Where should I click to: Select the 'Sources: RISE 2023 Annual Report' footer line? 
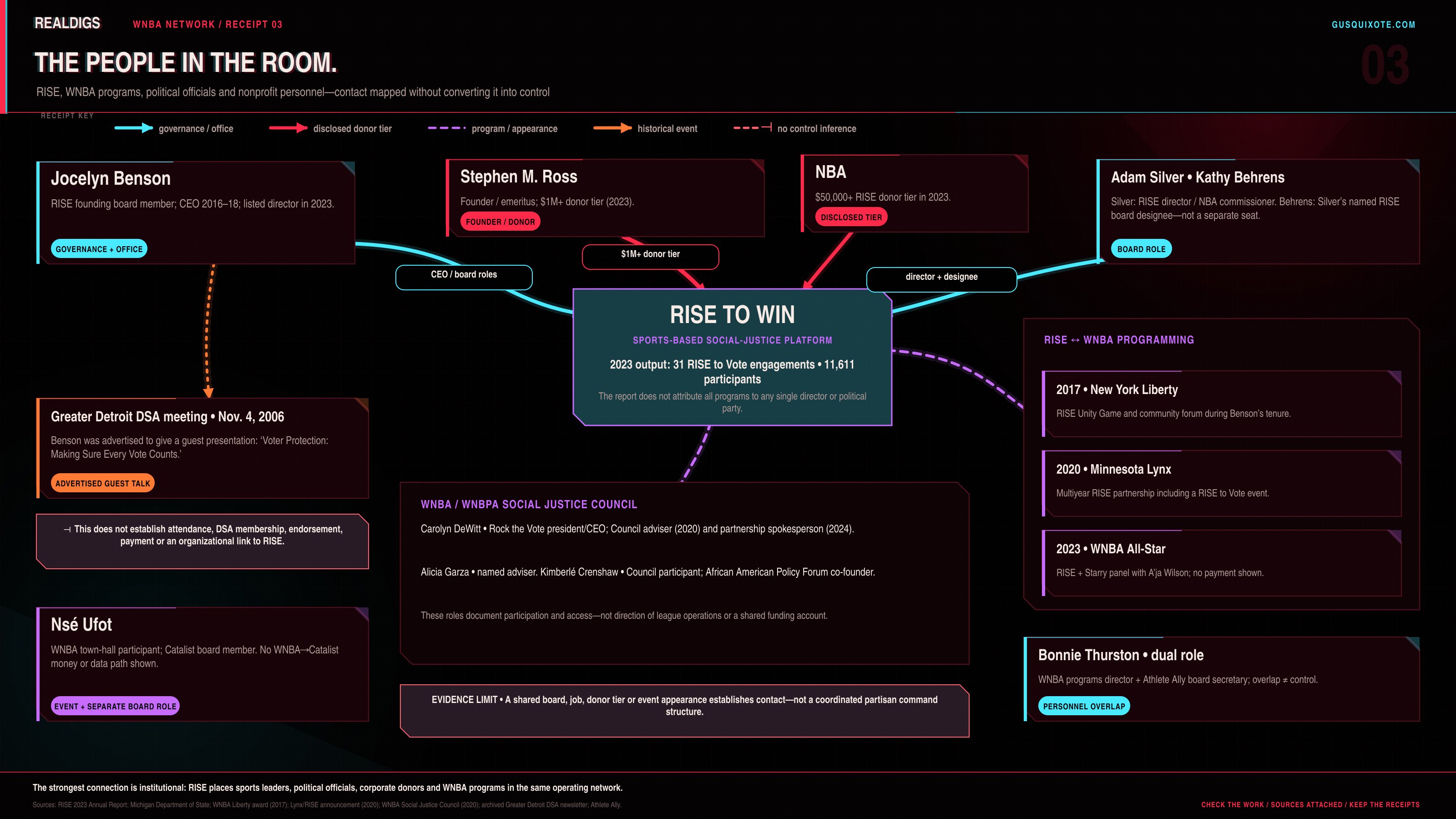click(327, 805)
